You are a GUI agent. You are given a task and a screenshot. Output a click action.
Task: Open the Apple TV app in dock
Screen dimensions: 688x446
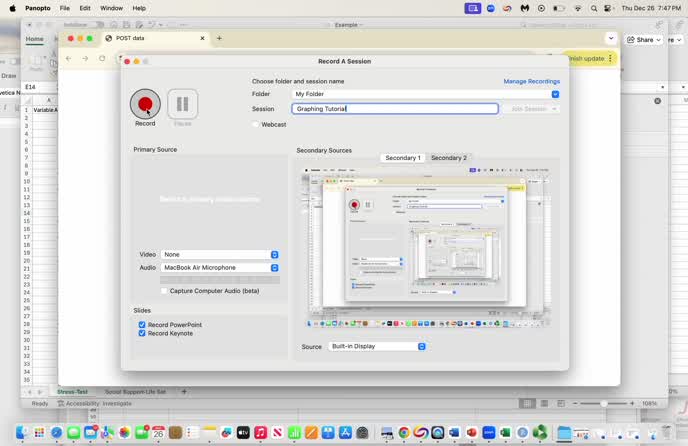click(x=242, y=433)
